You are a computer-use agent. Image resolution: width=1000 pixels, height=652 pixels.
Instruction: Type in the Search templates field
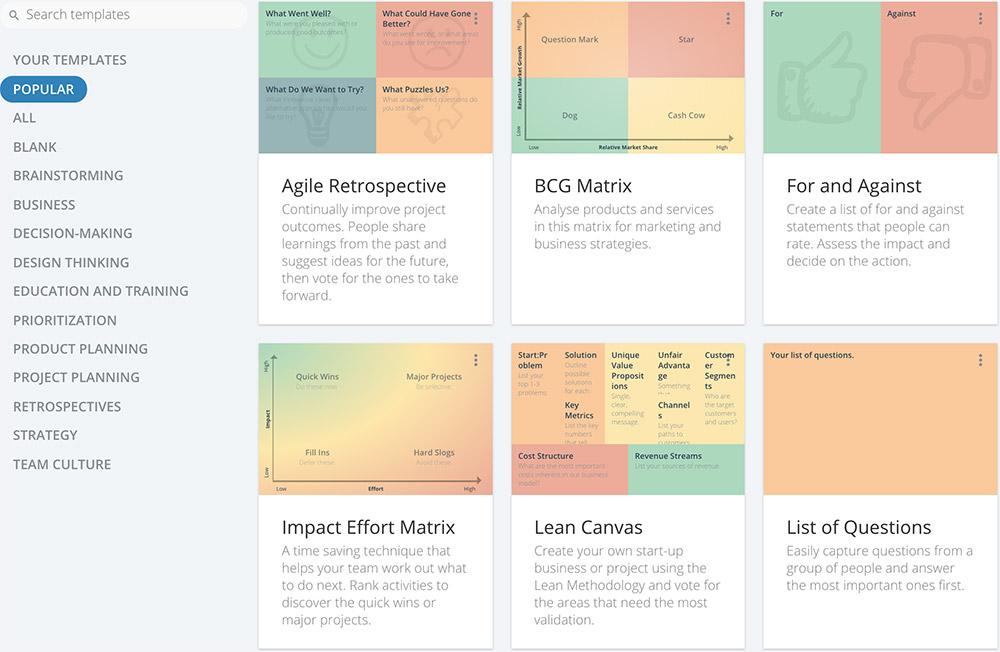click(130, 15)
